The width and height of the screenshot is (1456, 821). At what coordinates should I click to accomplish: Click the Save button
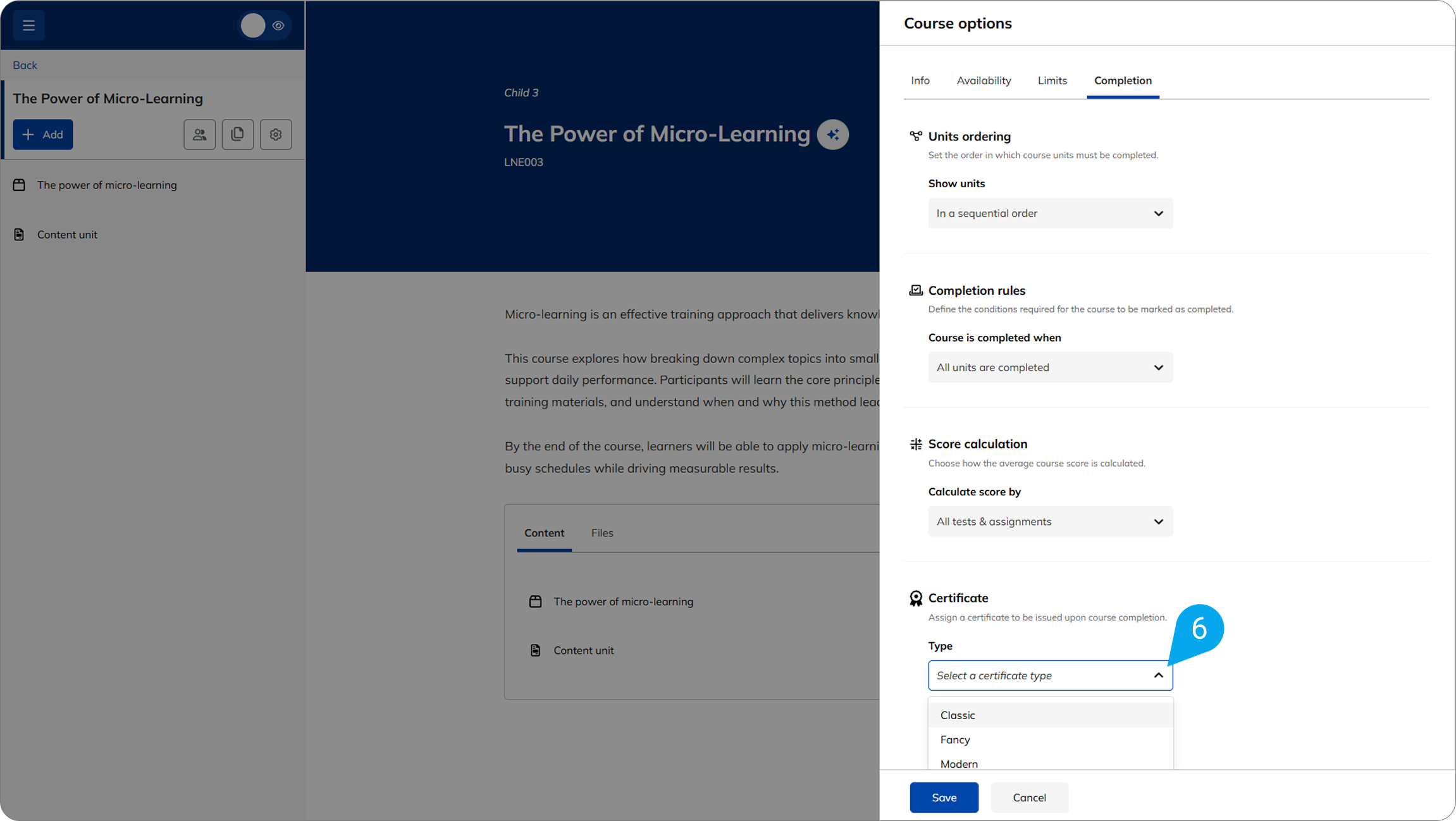point(944,797)
